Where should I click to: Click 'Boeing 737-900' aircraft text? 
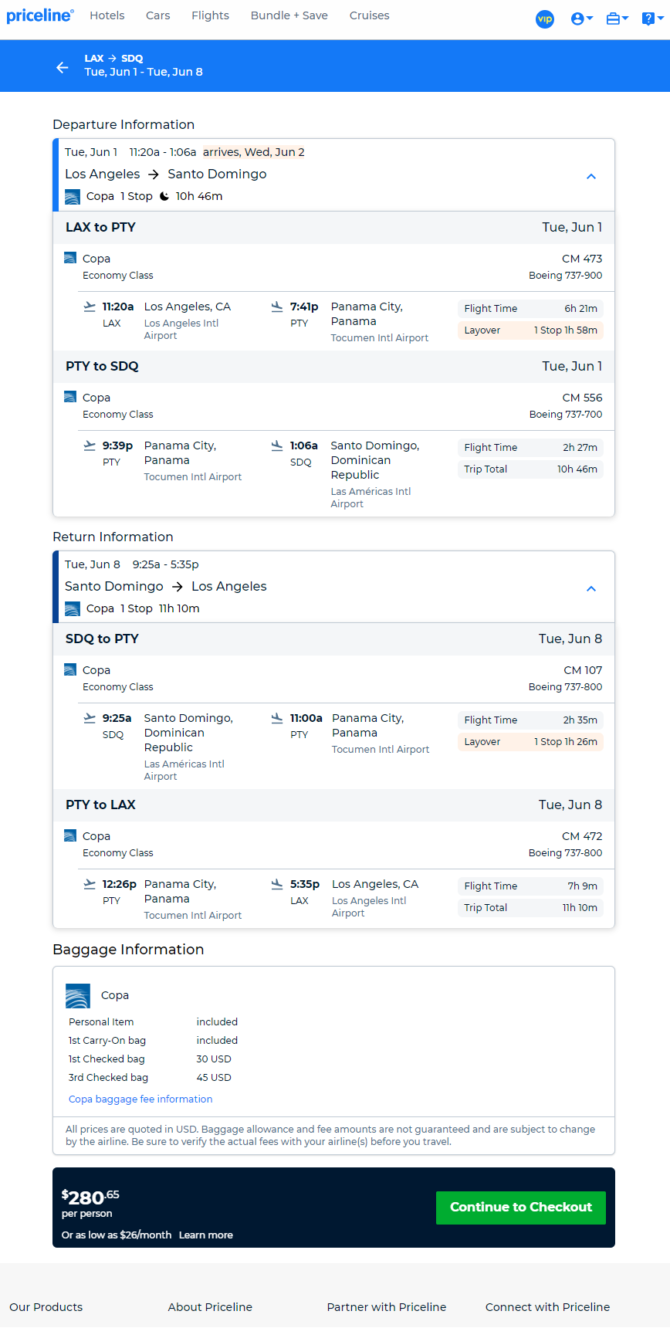[x=566, y=275]
